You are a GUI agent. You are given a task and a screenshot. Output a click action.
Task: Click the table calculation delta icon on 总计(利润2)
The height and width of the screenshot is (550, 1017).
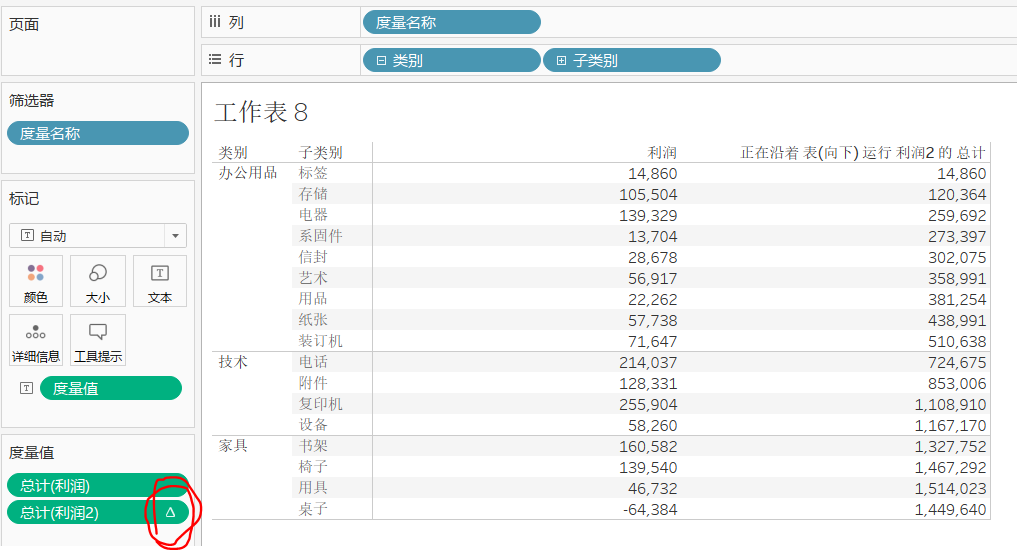point(171,512)
